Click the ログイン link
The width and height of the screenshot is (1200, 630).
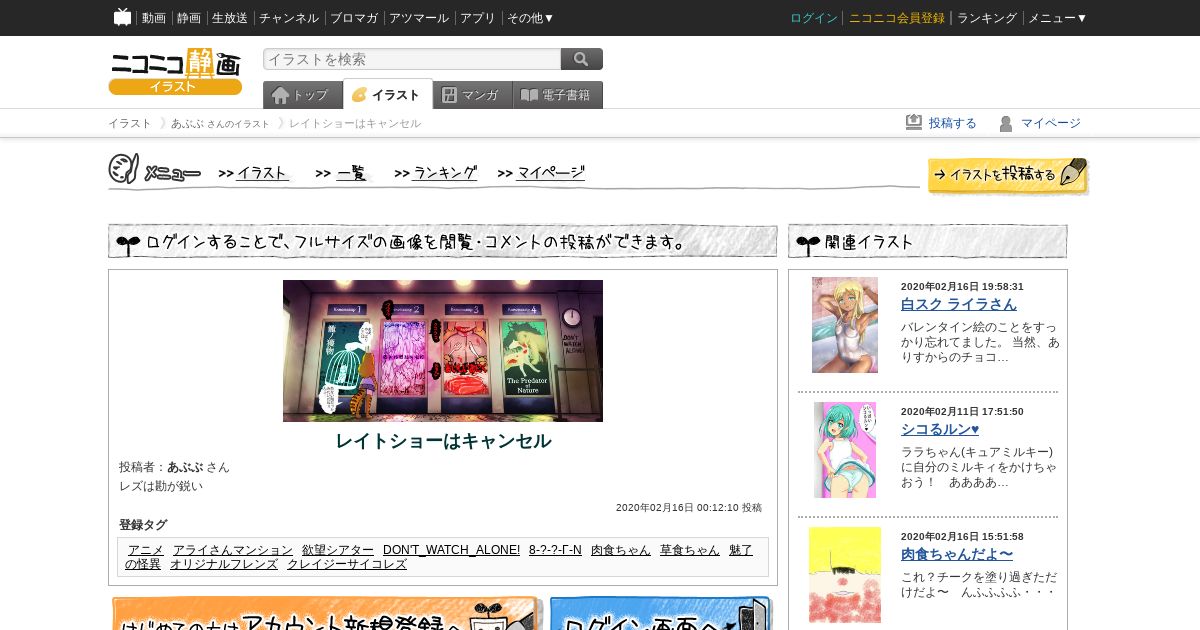[x=814, y=18]
